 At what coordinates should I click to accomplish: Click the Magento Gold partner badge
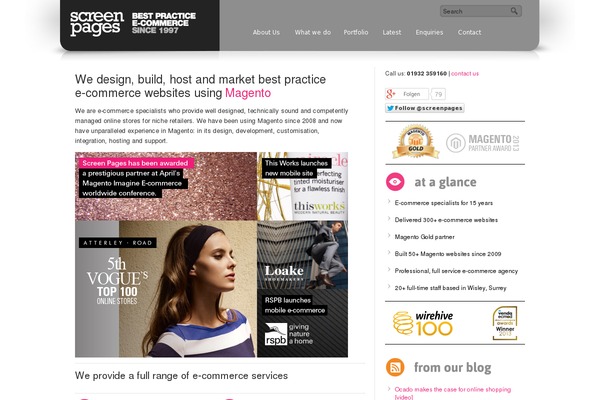[416, 141]
